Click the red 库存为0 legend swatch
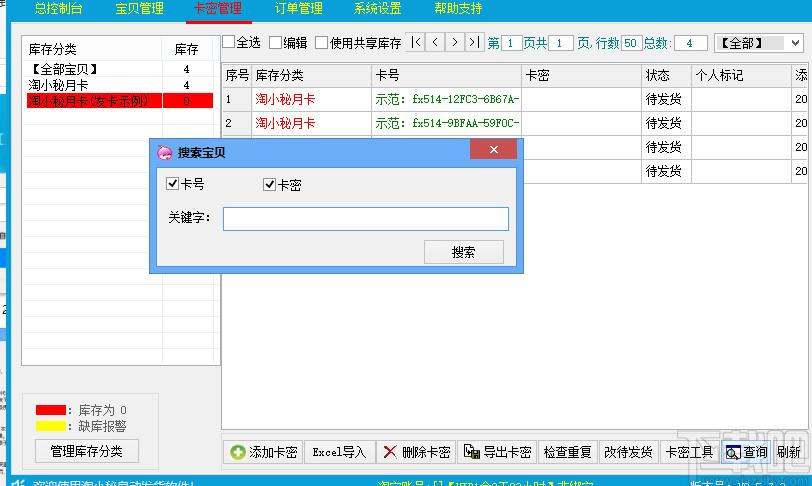Image resolution: width=812 pixels, height=486 pixels. [x=51, y=410]
